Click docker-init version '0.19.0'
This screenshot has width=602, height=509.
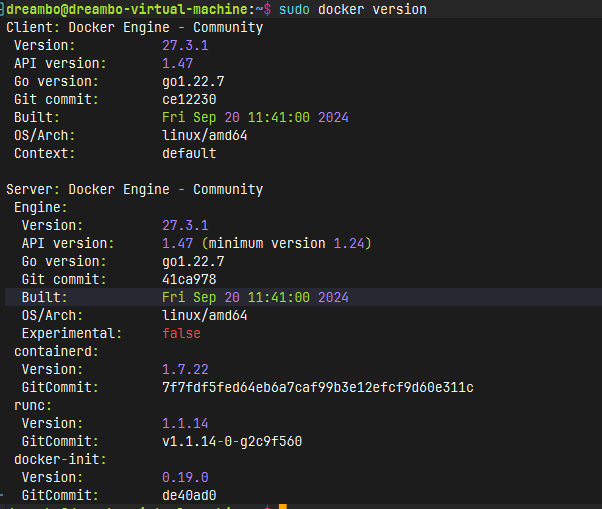185,477
